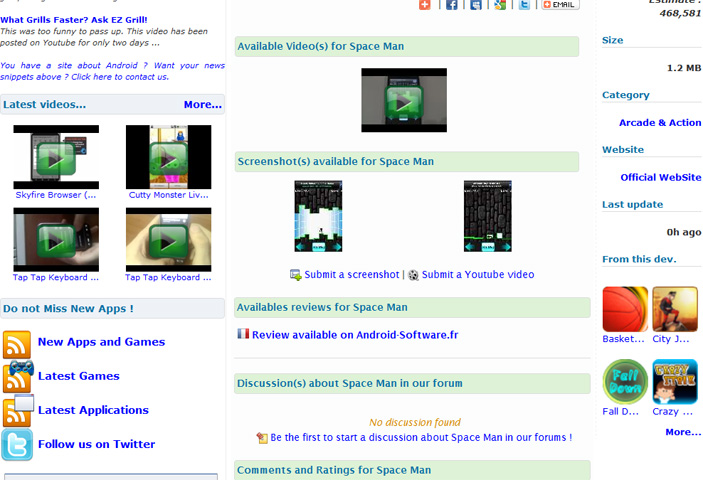Play the Cutty Monster Liv... video thumbnail
The image size is (703, 480).
168,157
